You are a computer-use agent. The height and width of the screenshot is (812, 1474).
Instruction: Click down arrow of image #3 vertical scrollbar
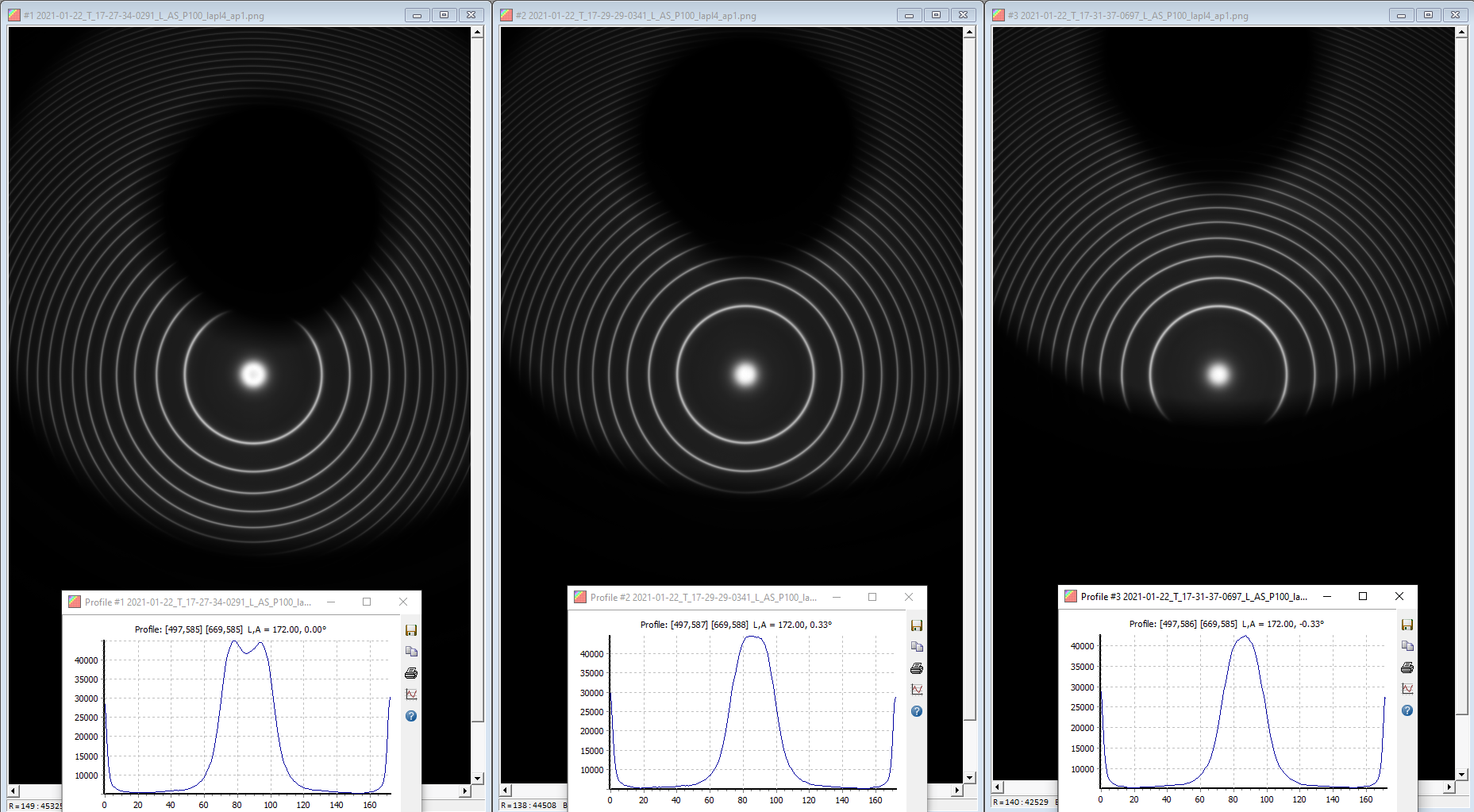coord(1461,775)
